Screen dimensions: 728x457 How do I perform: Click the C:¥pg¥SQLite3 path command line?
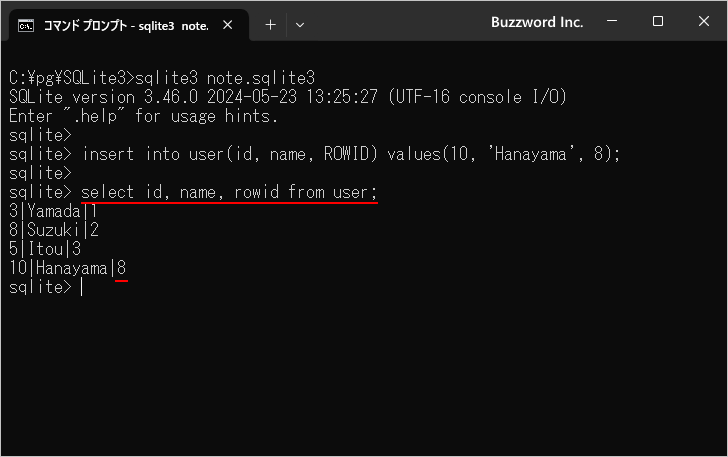pos(162,78)
